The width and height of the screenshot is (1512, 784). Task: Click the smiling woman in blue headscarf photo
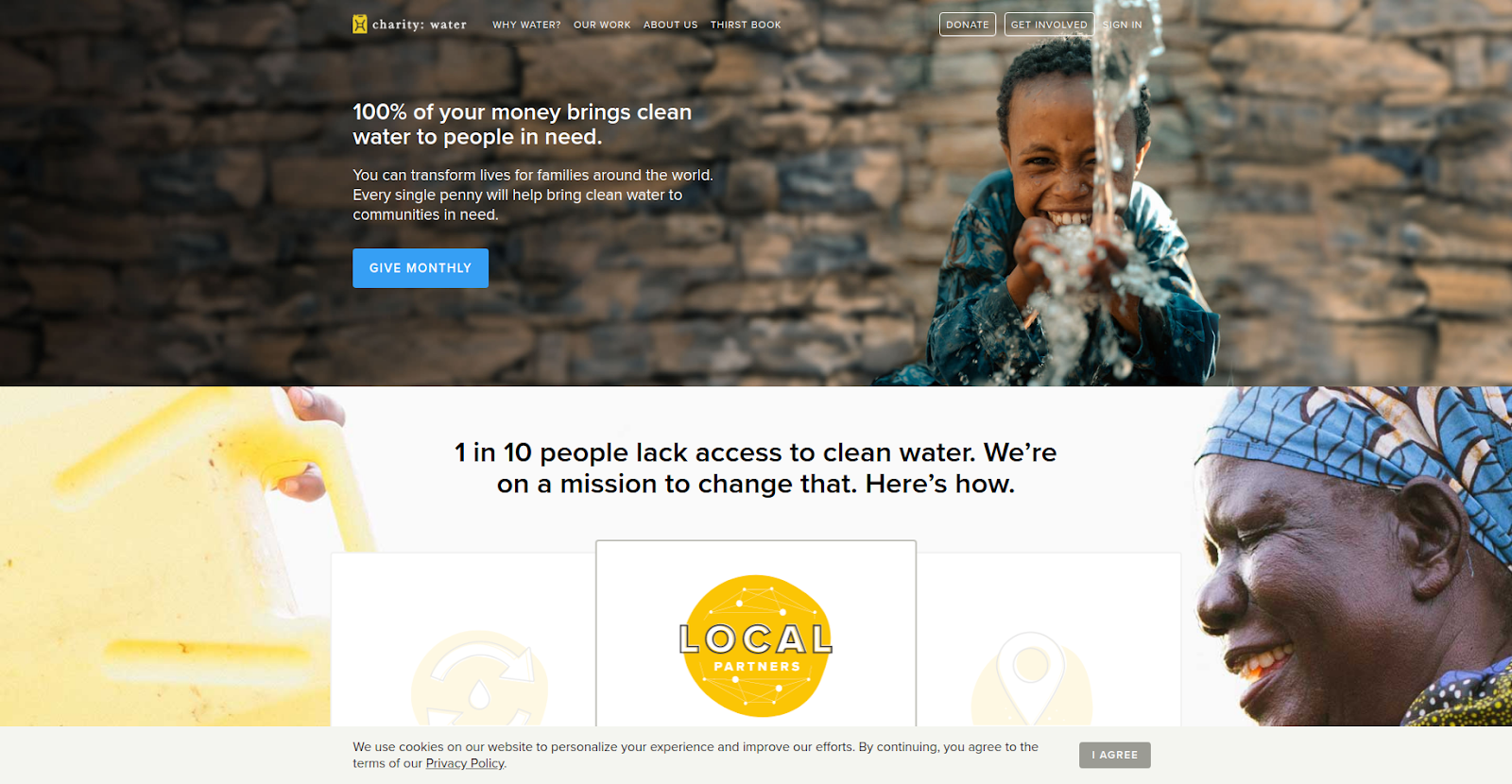click(1351, 556)
